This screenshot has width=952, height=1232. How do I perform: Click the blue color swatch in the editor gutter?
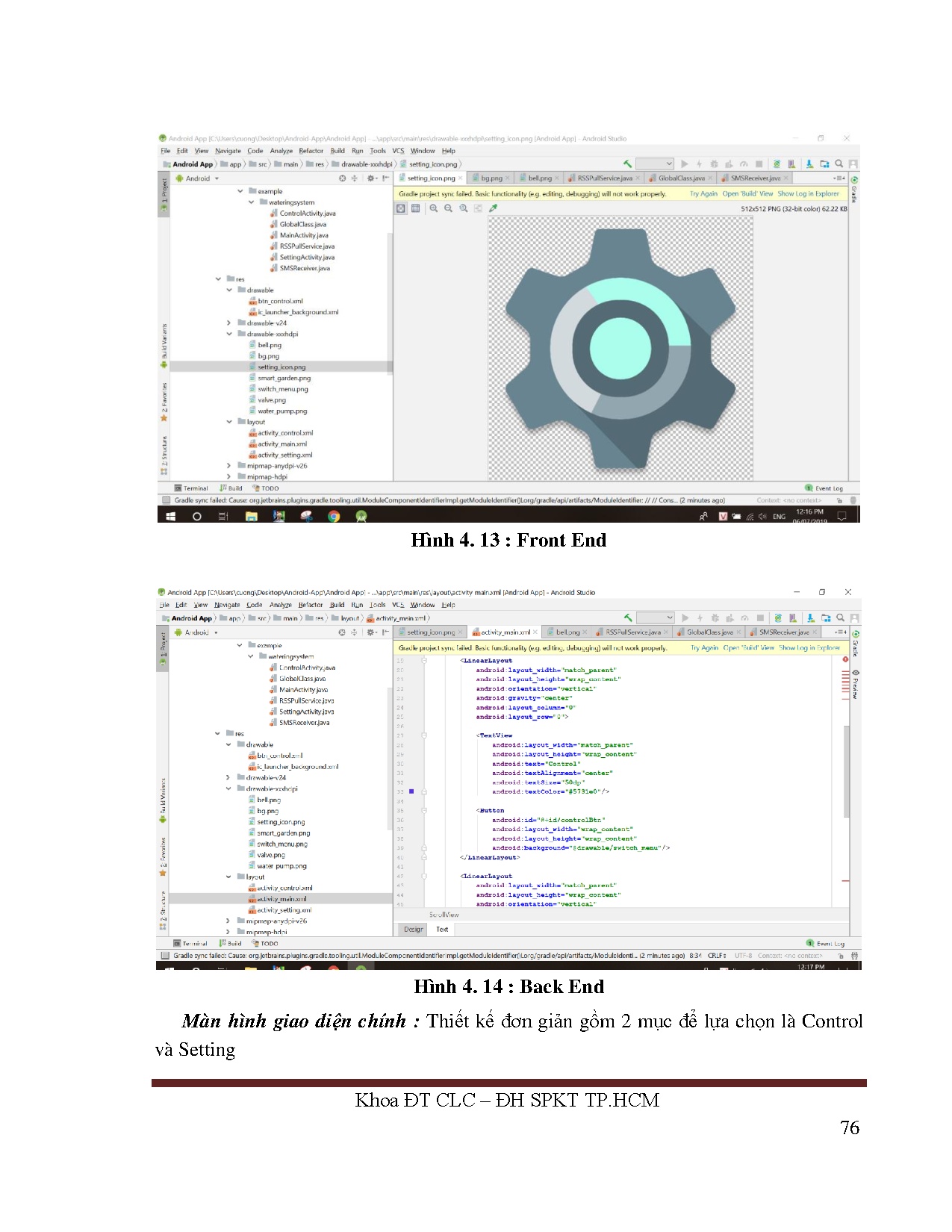click(x=411, y=791)
